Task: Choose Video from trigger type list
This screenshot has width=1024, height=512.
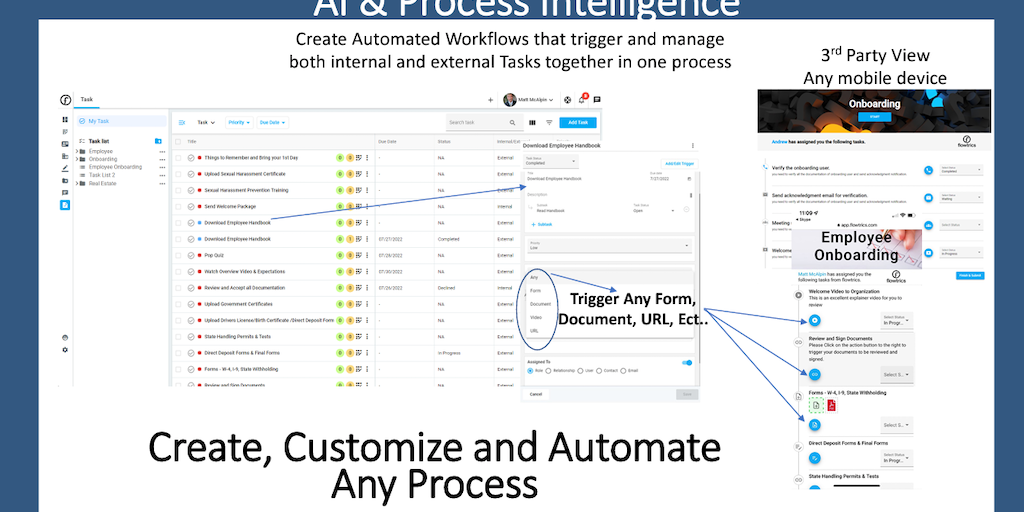Action: coord(536,317)
